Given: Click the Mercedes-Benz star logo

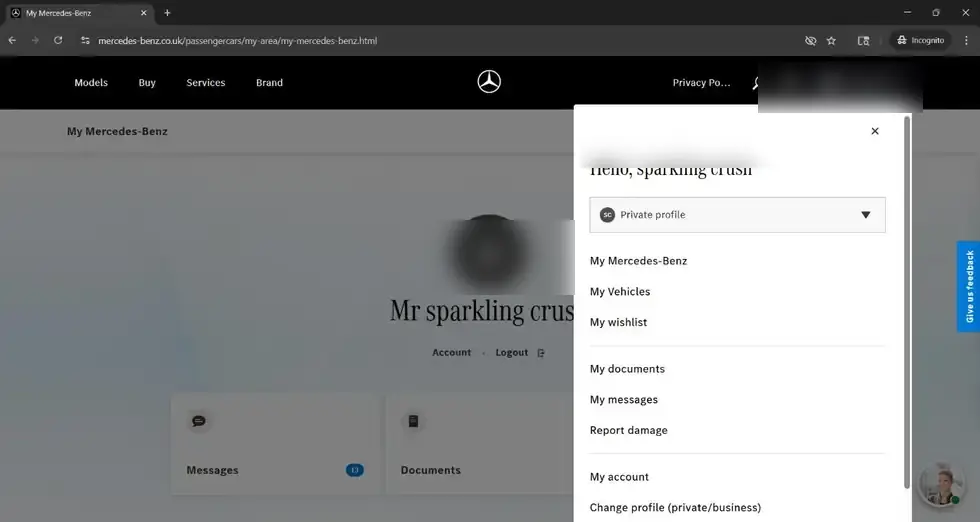Looking at the screenshot, I should [489, 82].
